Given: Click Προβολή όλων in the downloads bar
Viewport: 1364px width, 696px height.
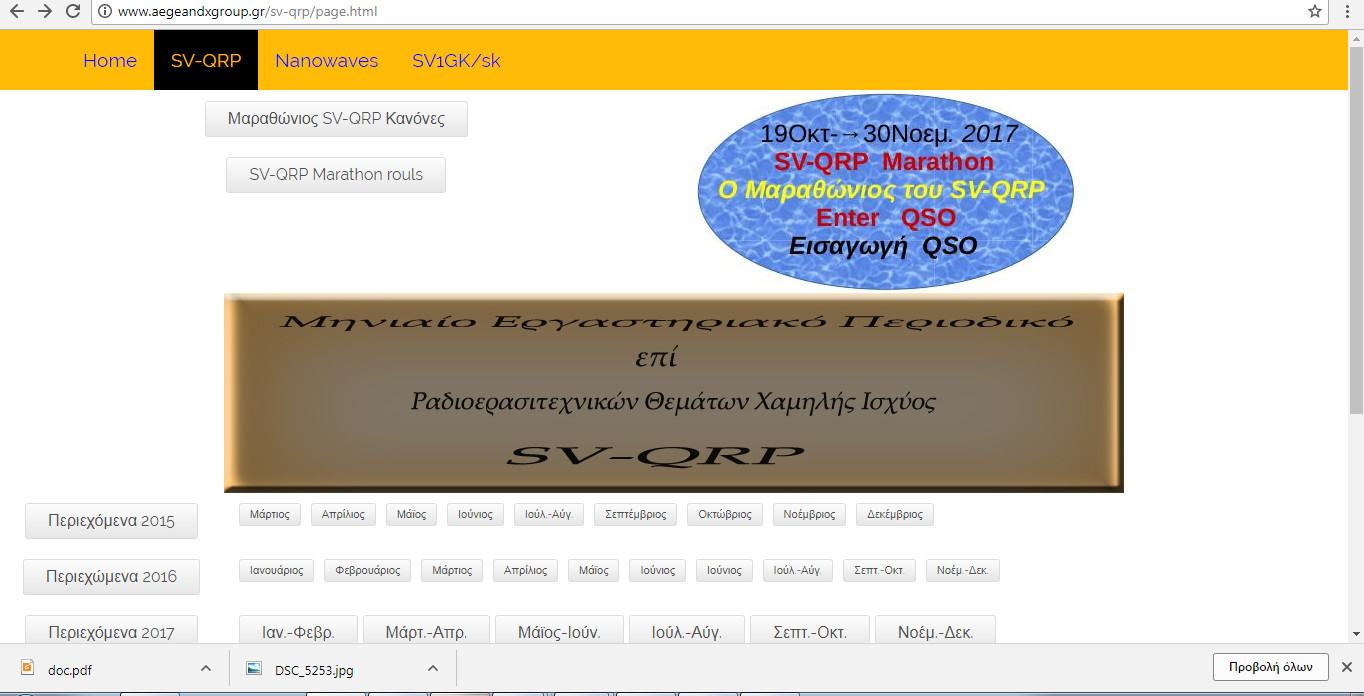Looking at the screenshot, I should click(1270, 667).
